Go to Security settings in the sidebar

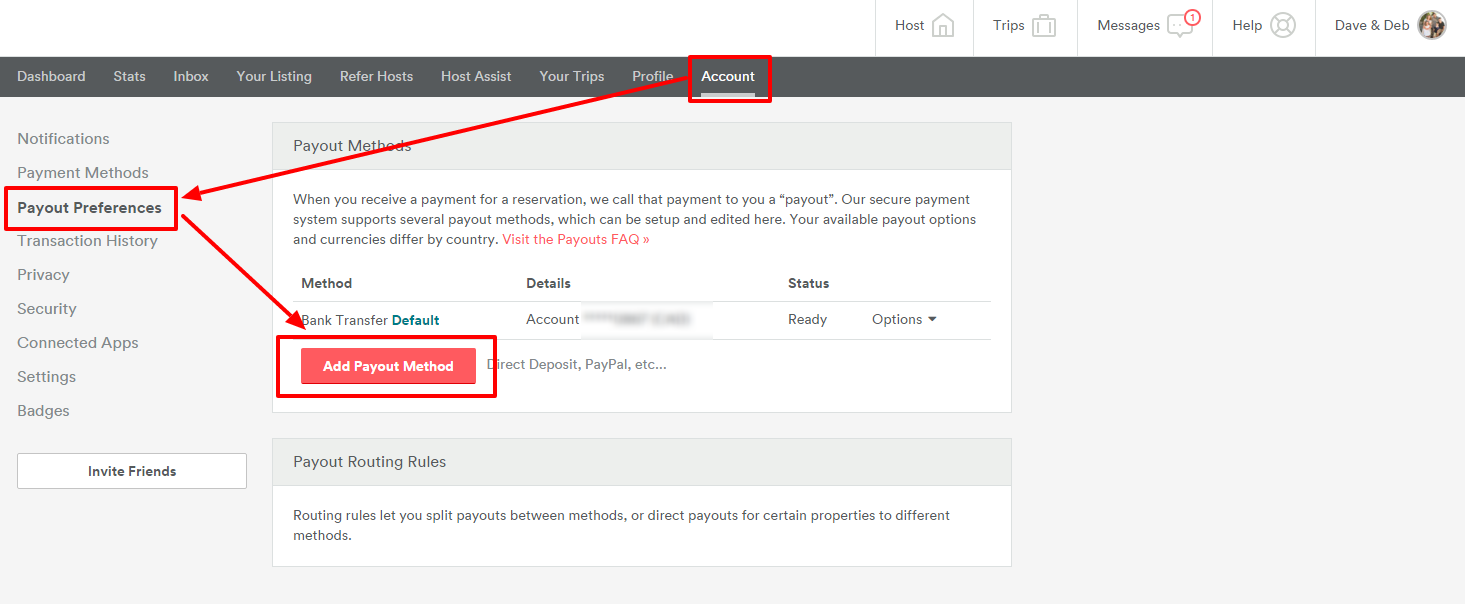point(46,308)
